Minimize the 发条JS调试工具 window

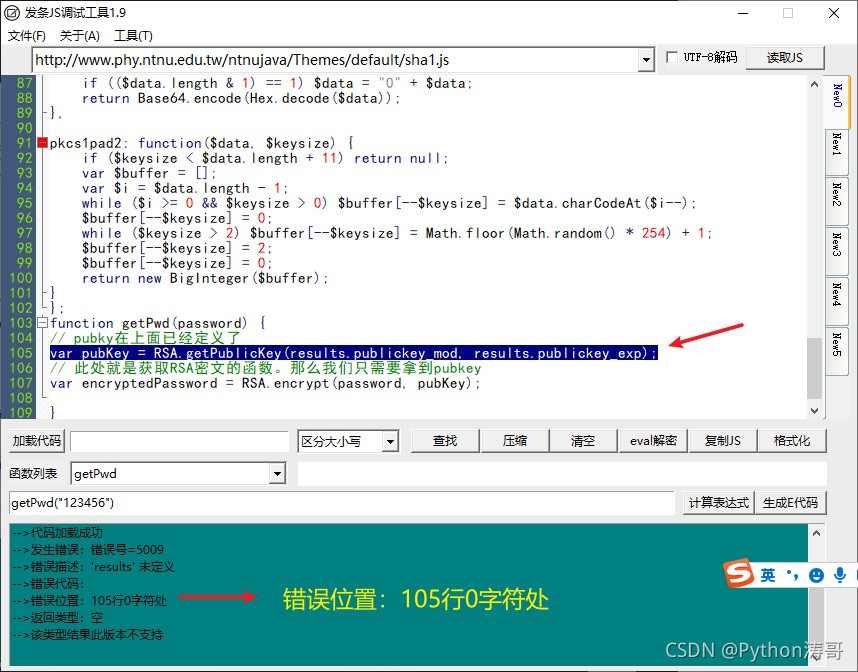[x=743, y=13]
